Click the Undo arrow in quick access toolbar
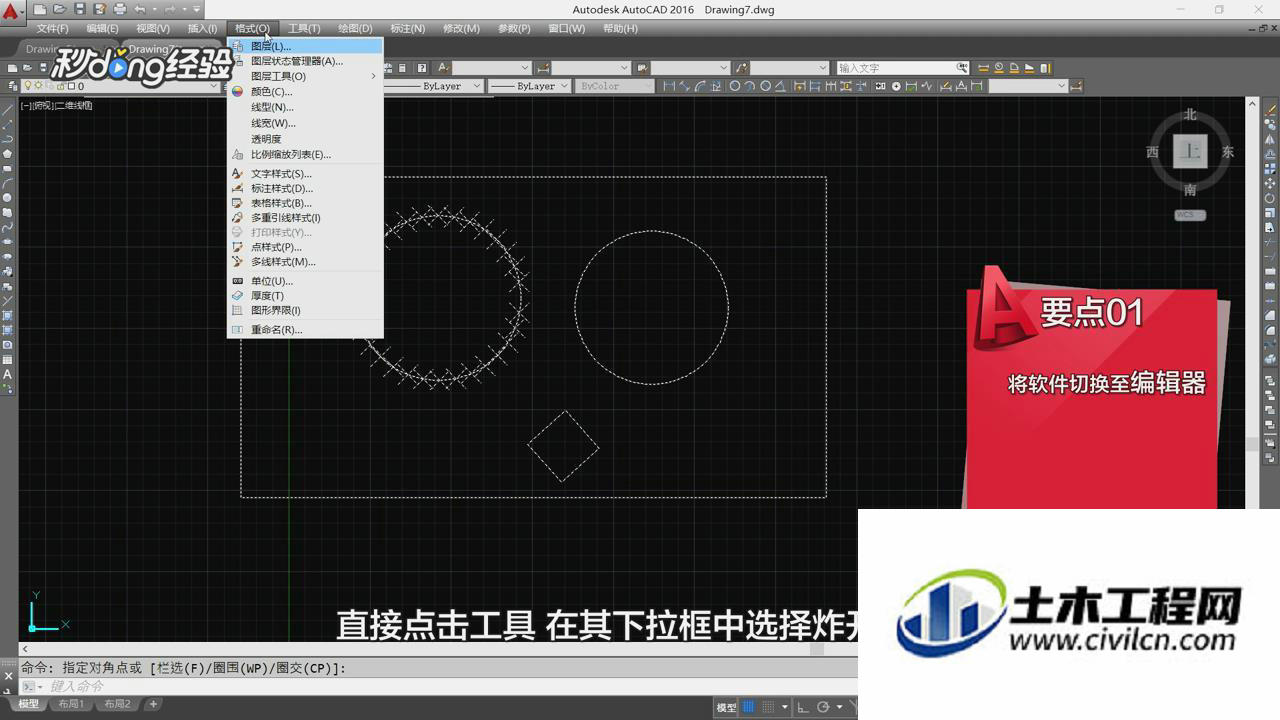 pos(140,9)
